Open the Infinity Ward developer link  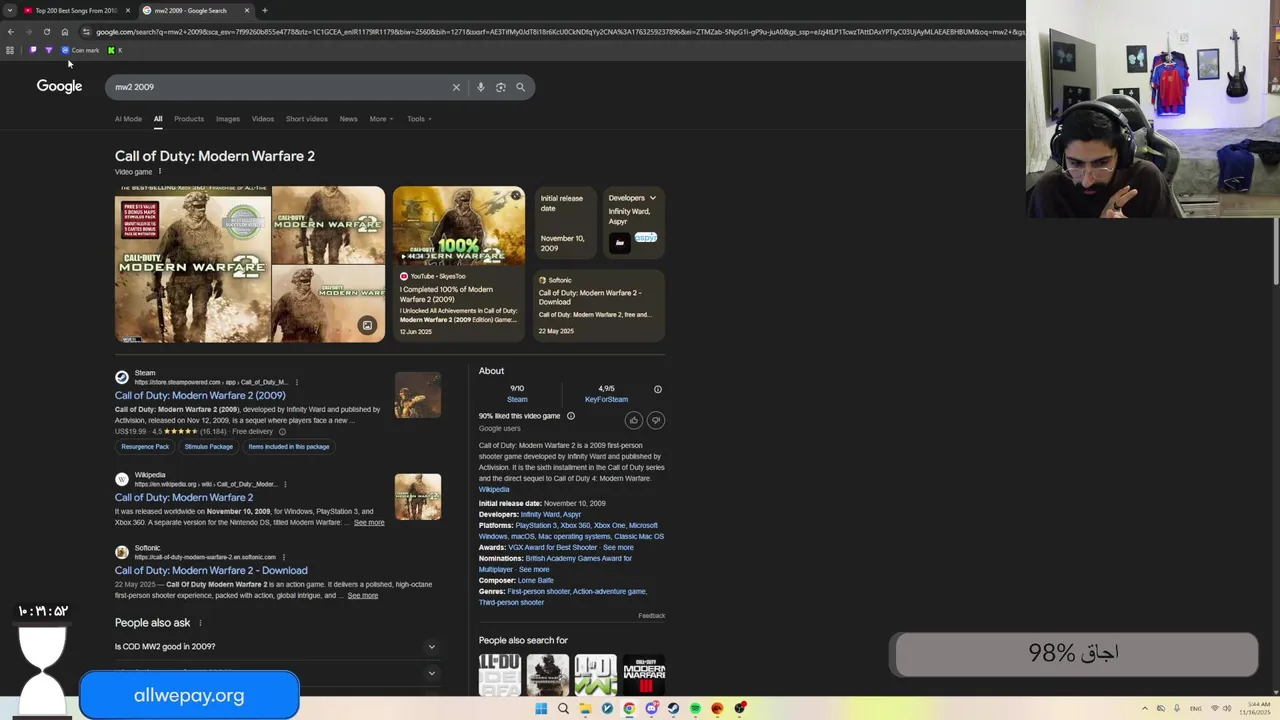click(x=542, y=515)
